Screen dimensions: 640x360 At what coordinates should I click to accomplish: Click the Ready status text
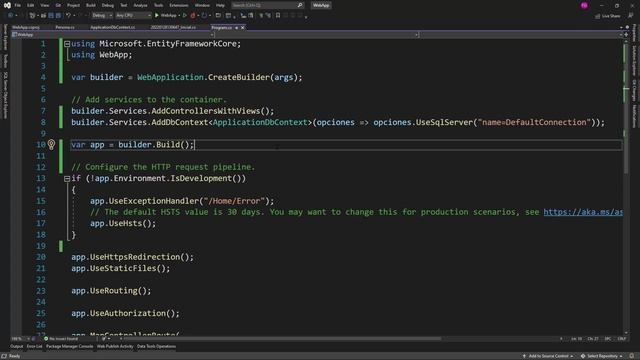click(x=14, y=356)
